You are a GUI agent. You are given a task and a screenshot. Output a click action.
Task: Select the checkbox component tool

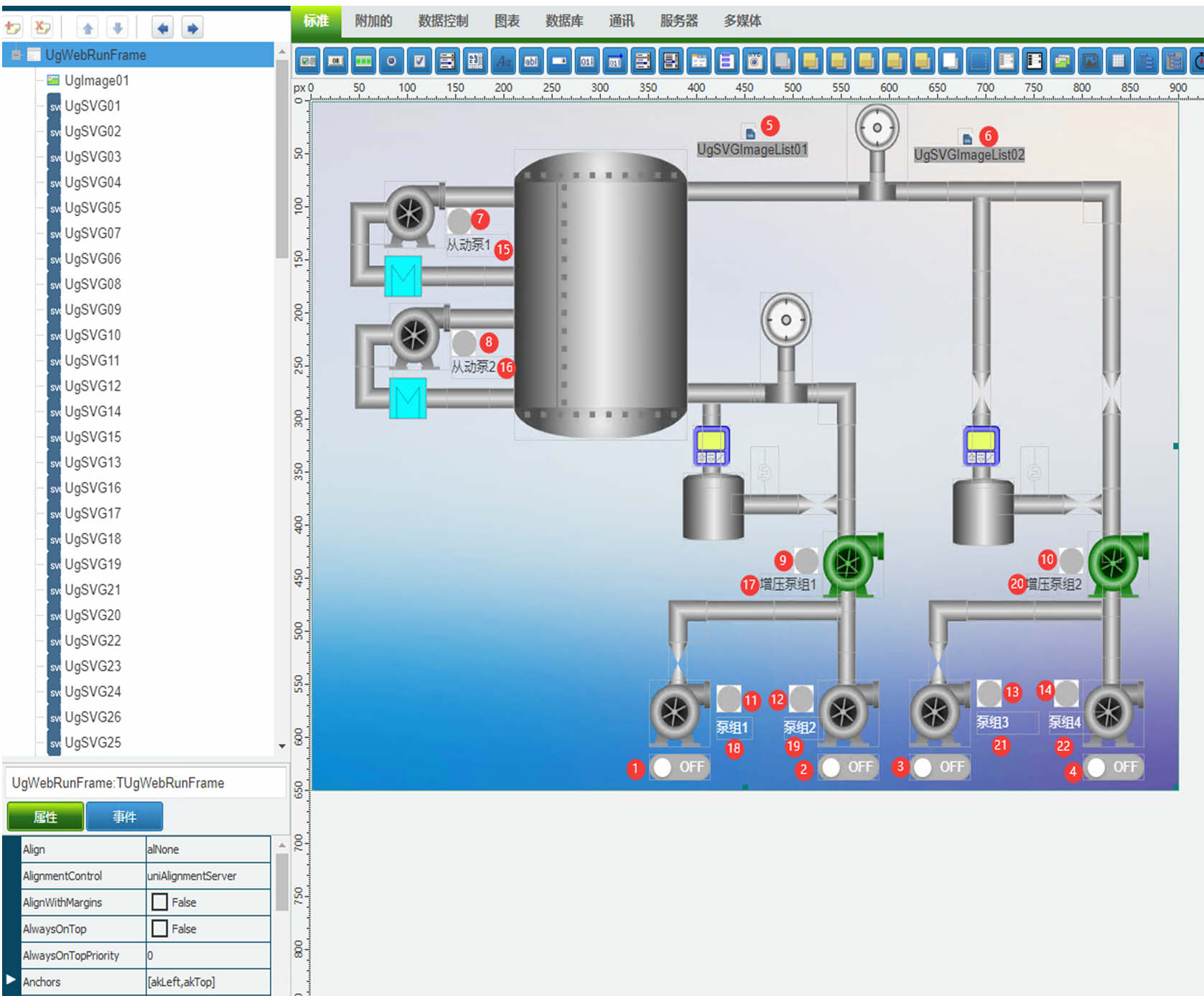419,62
